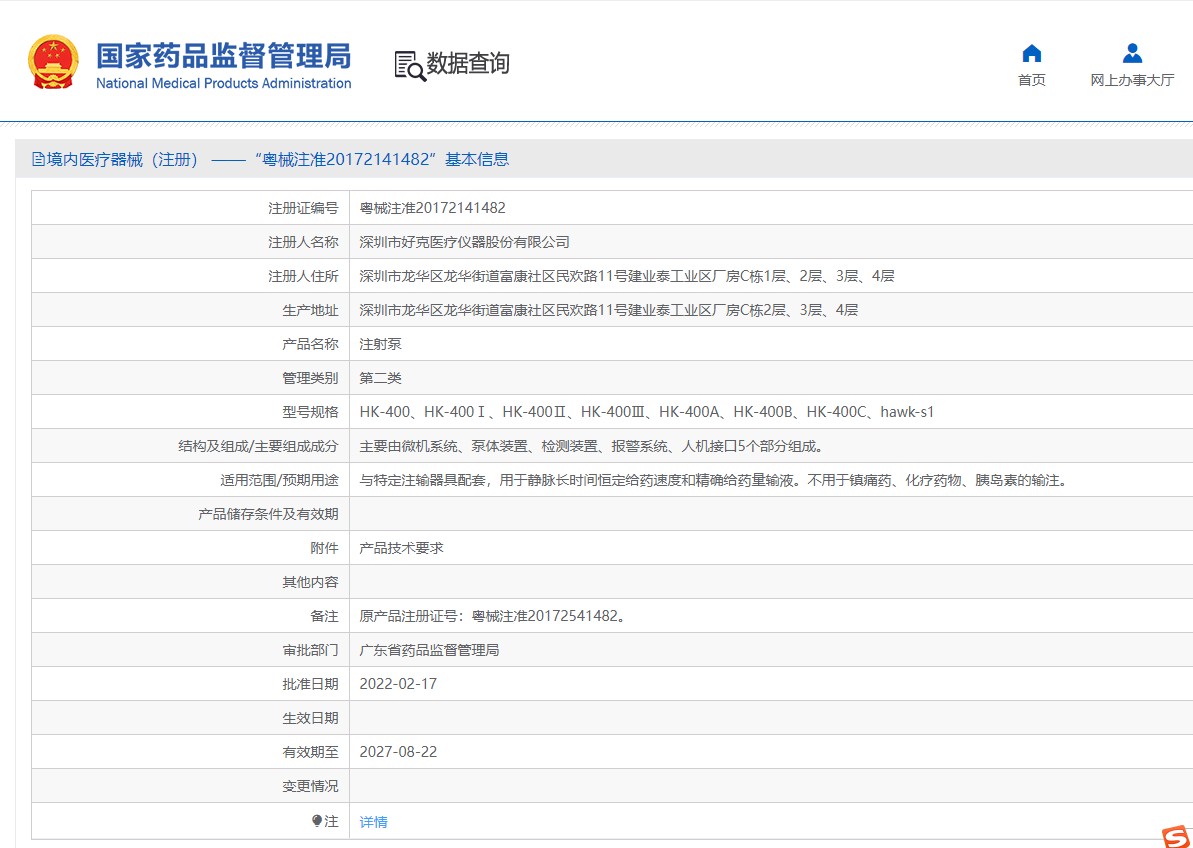The image size is (1193, 848).
Task: Click the product name 注射泵 value
Action: [x=380, y=344]
